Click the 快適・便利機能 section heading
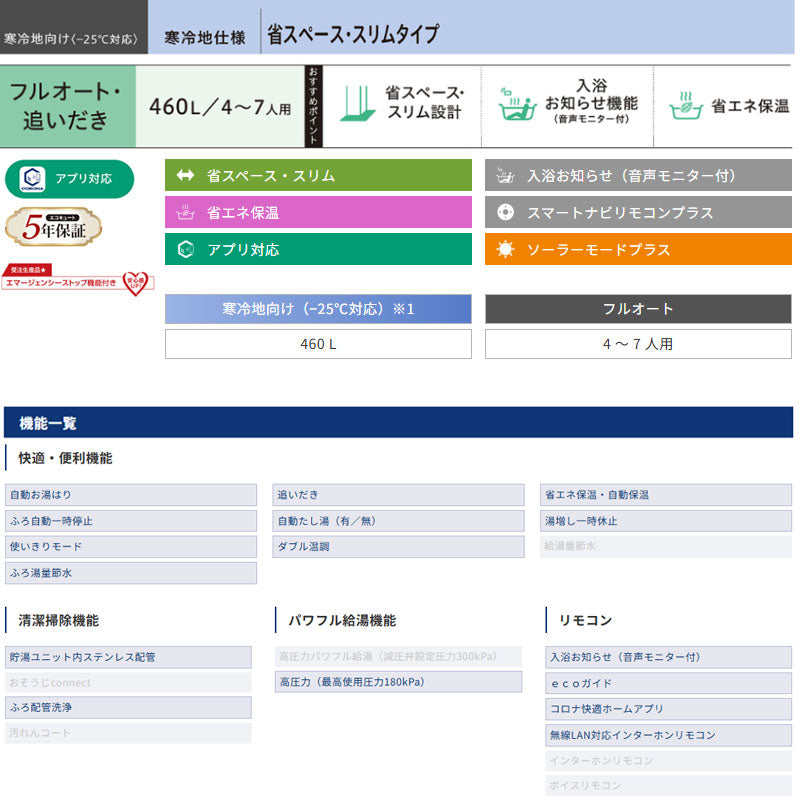The width and height of the screenshot is (800, 800). click(x=65, y=458)
